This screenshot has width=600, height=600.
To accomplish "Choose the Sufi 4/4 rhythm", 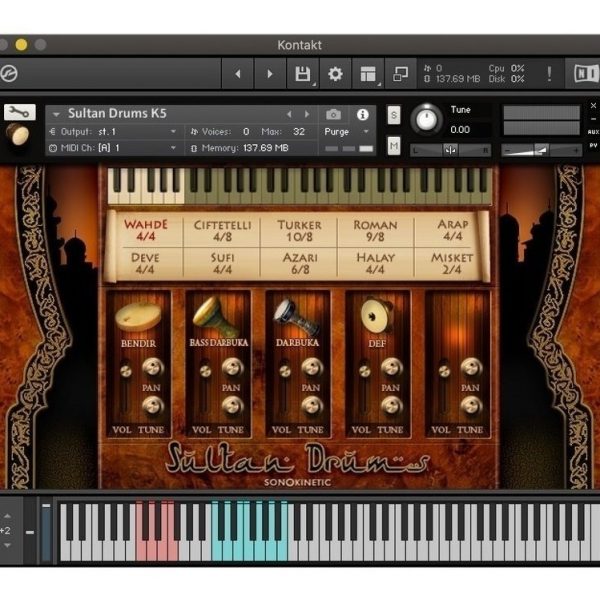I will click(222, 263).
